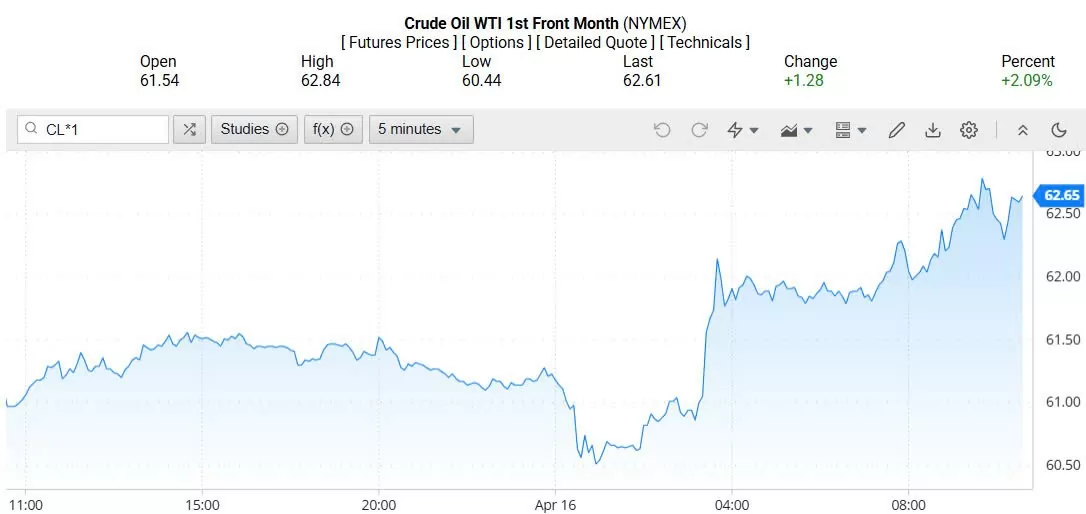View the Technicals link

pyautogui.click(x=705, y=43)
